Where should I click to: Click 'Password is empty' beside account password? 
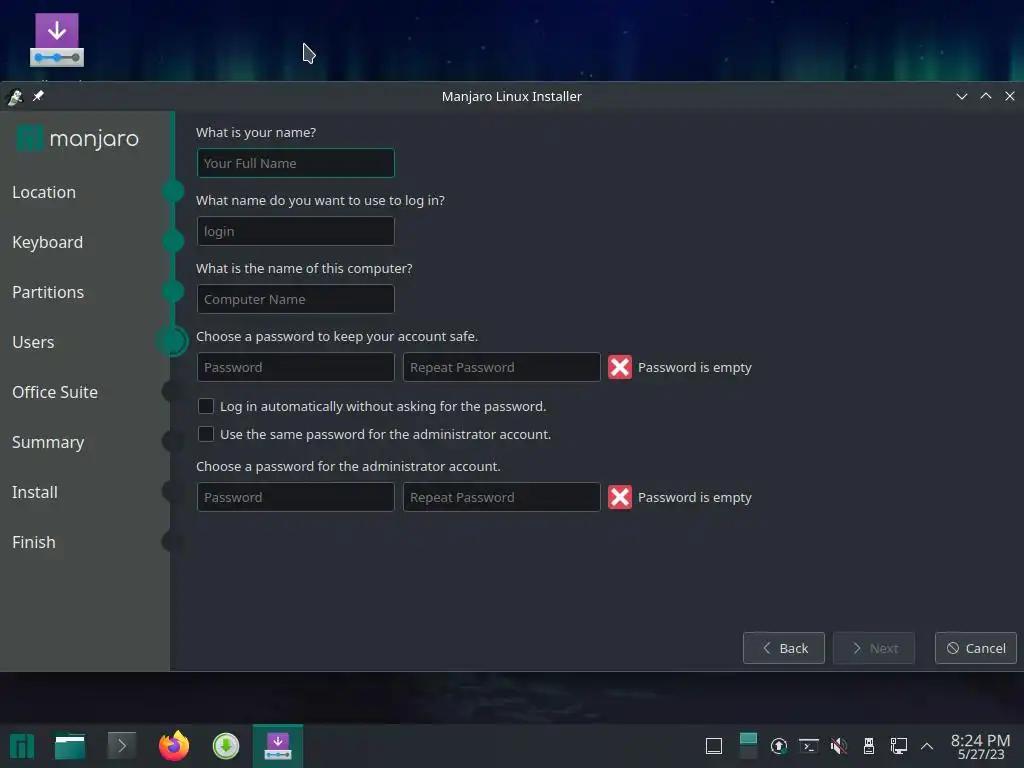[694, 368]
